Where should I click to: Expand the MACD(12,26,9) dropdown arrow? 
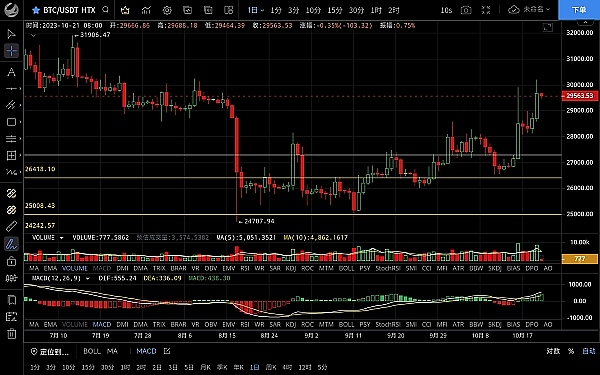point(88,278)
